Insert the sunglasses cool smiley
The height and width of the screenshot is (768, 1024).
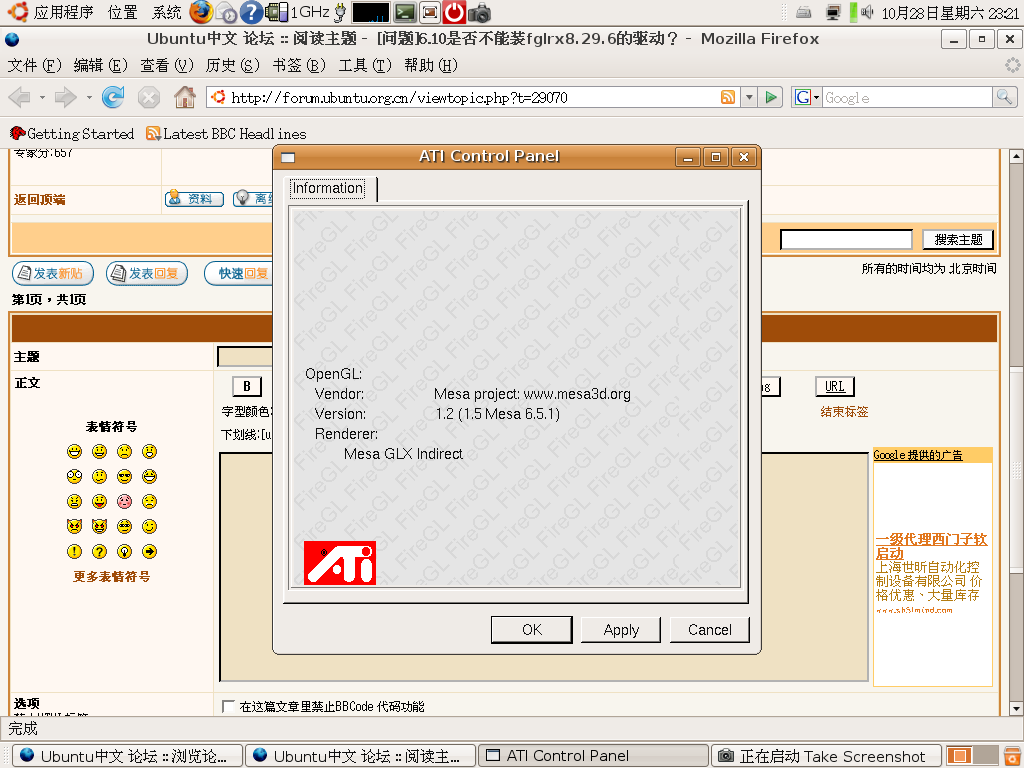point(124,477)
